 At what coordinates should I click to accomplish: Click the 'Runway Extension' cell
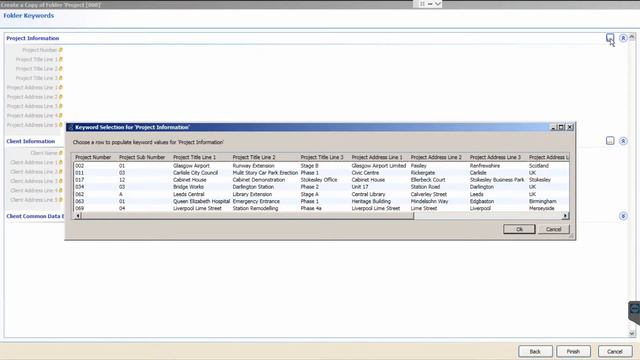tap(253, 166)
